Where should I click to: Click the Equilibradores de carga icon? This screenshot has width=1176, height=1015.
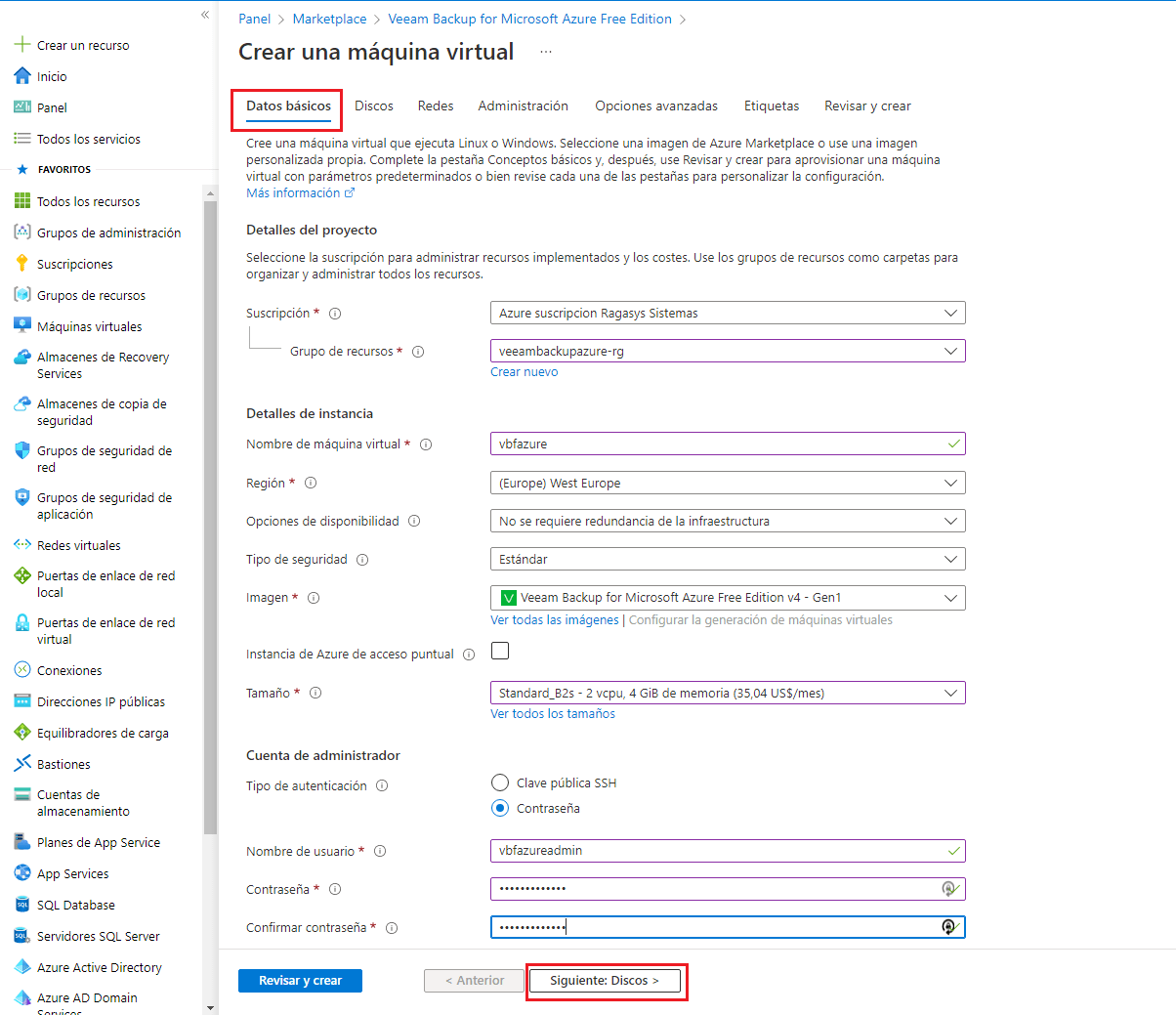pos(21,733)
